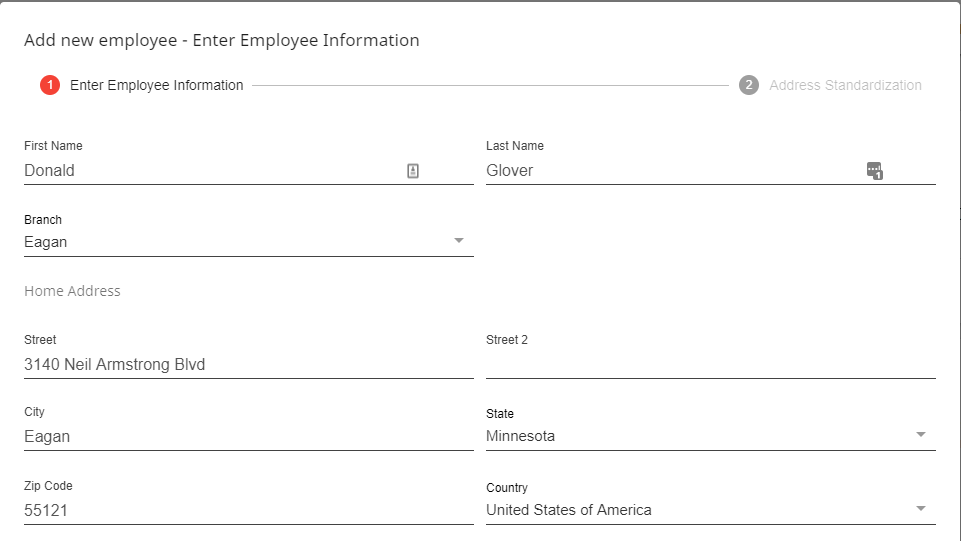Viewport: 961px width, 541px height.
Task: Click the contact card icon in First Name
Action: click(413, 171)
